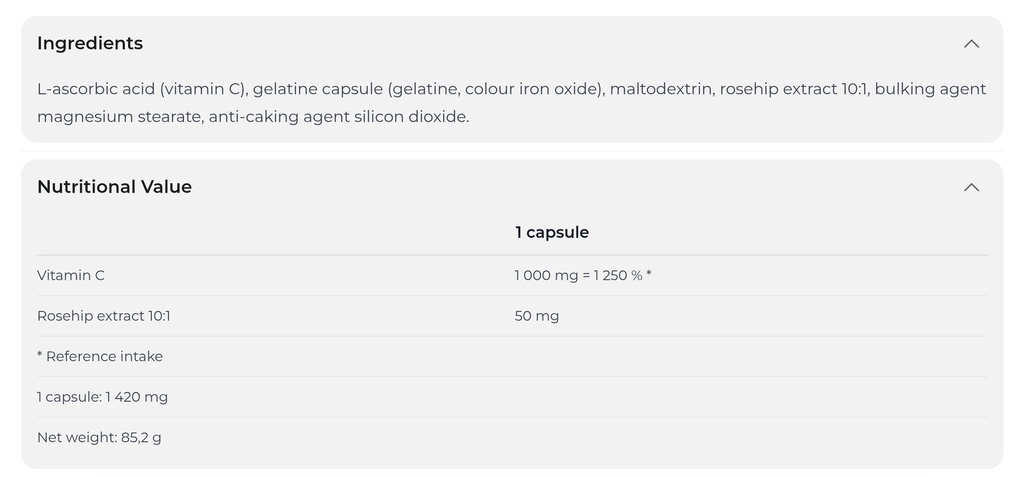Click the '1 capsule: 1 420 mg' line
The width and height of the screenshot is (1024, 477).
point(103,397)
